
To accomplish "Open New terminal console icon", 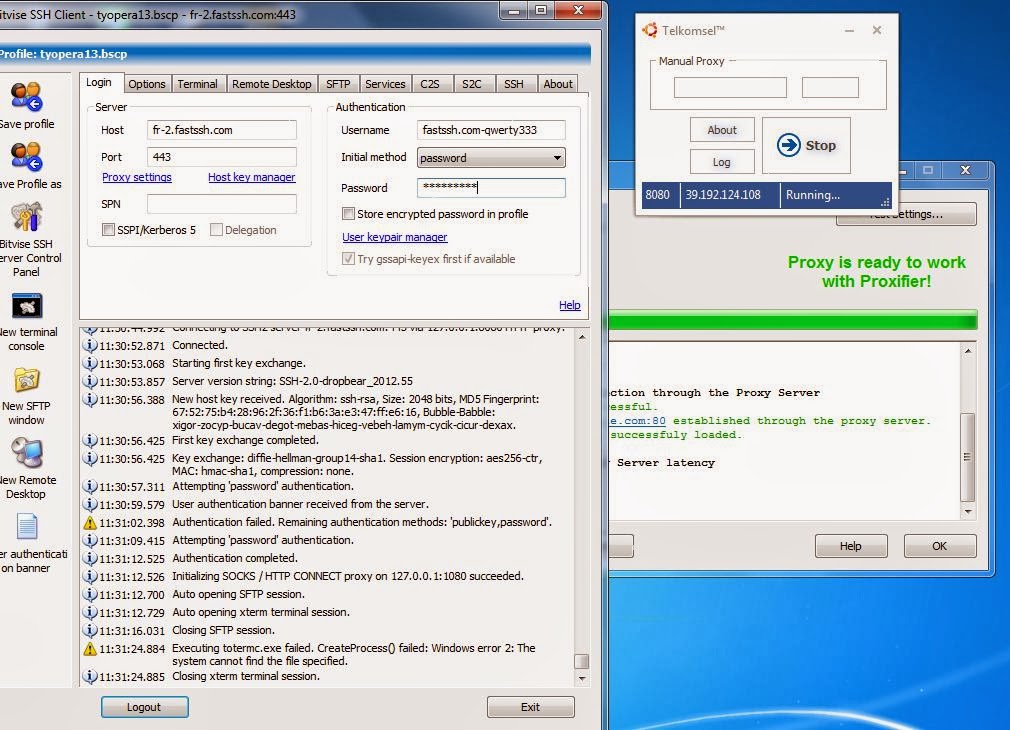I will [26, 305].
